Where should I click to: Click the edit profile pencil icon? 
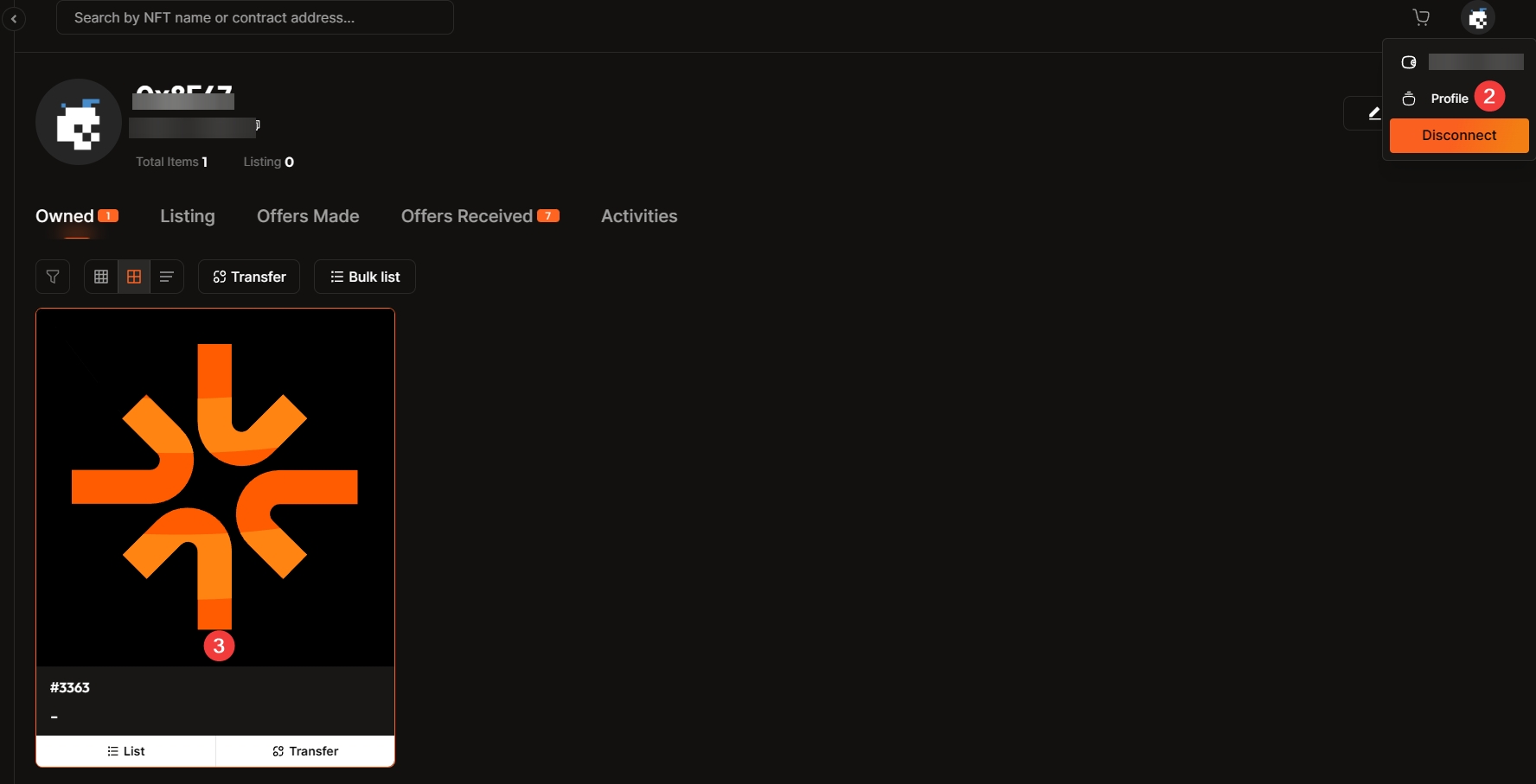1373,113
